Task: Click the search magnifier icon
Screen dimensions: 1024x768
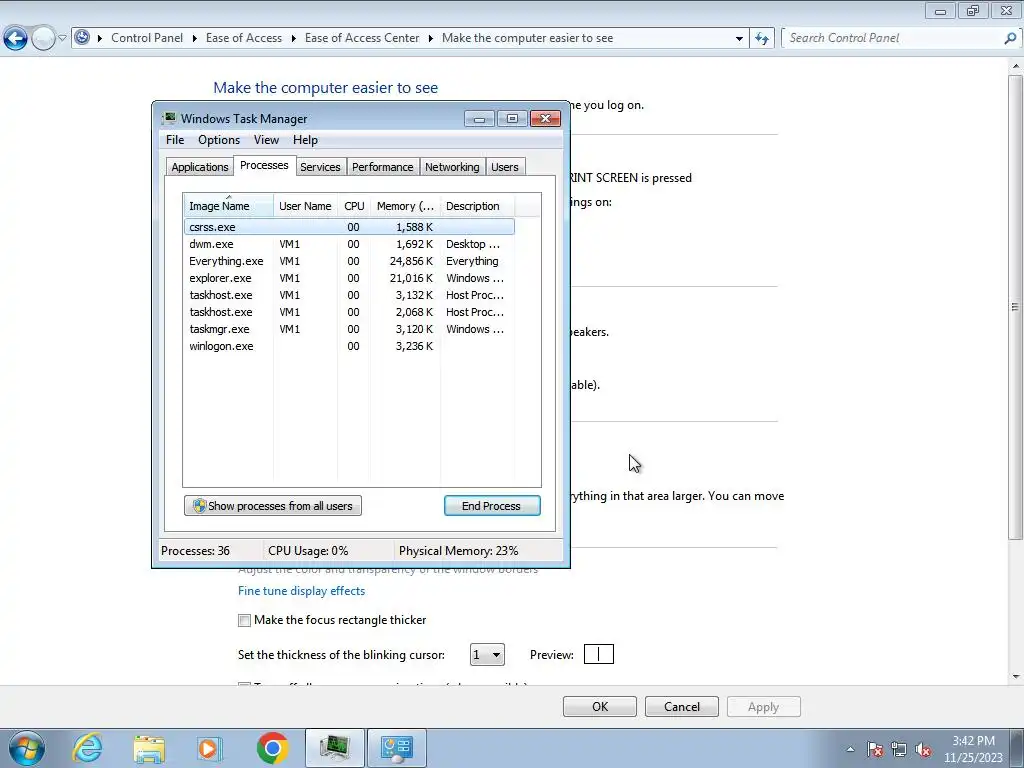Action: point(1010,38)
